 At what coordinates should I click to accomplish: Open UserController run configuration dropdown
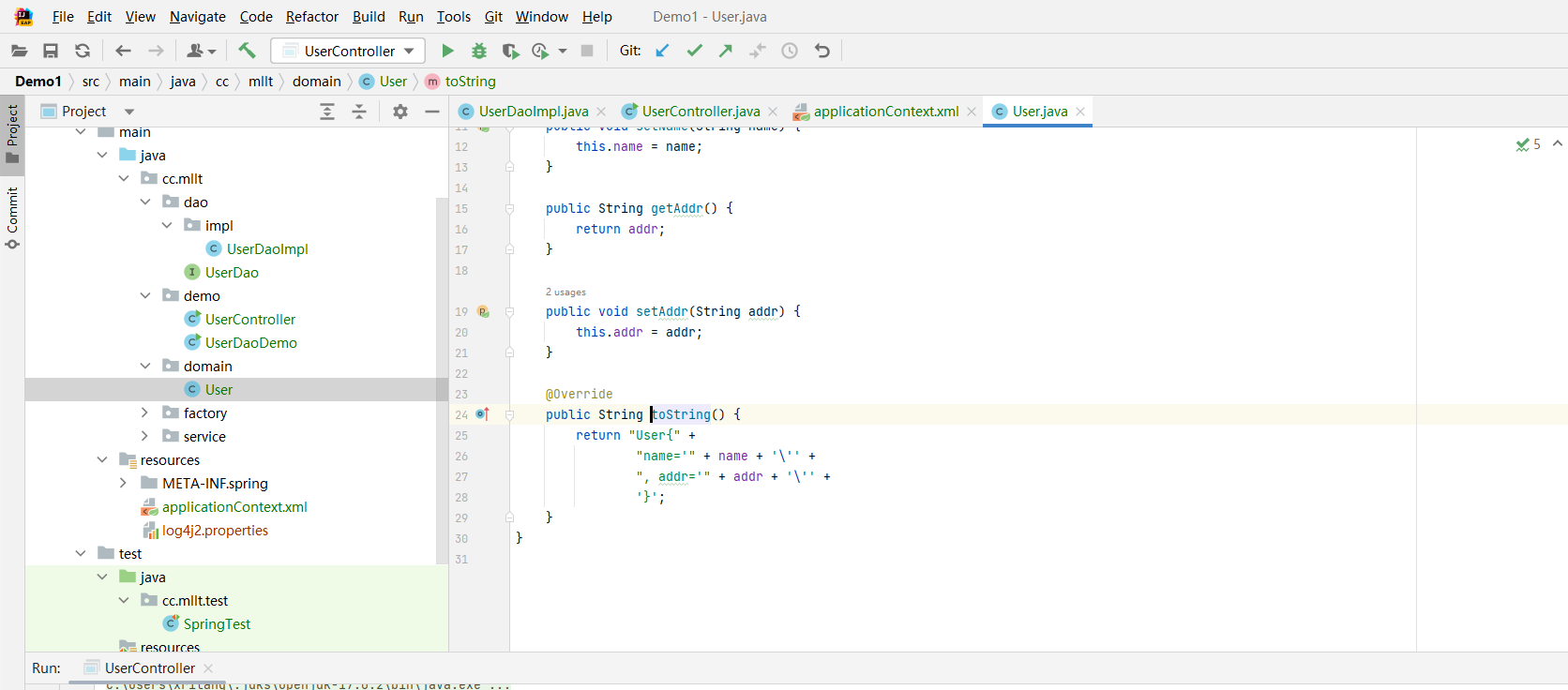pyautogui.click(x=348, y=51)
